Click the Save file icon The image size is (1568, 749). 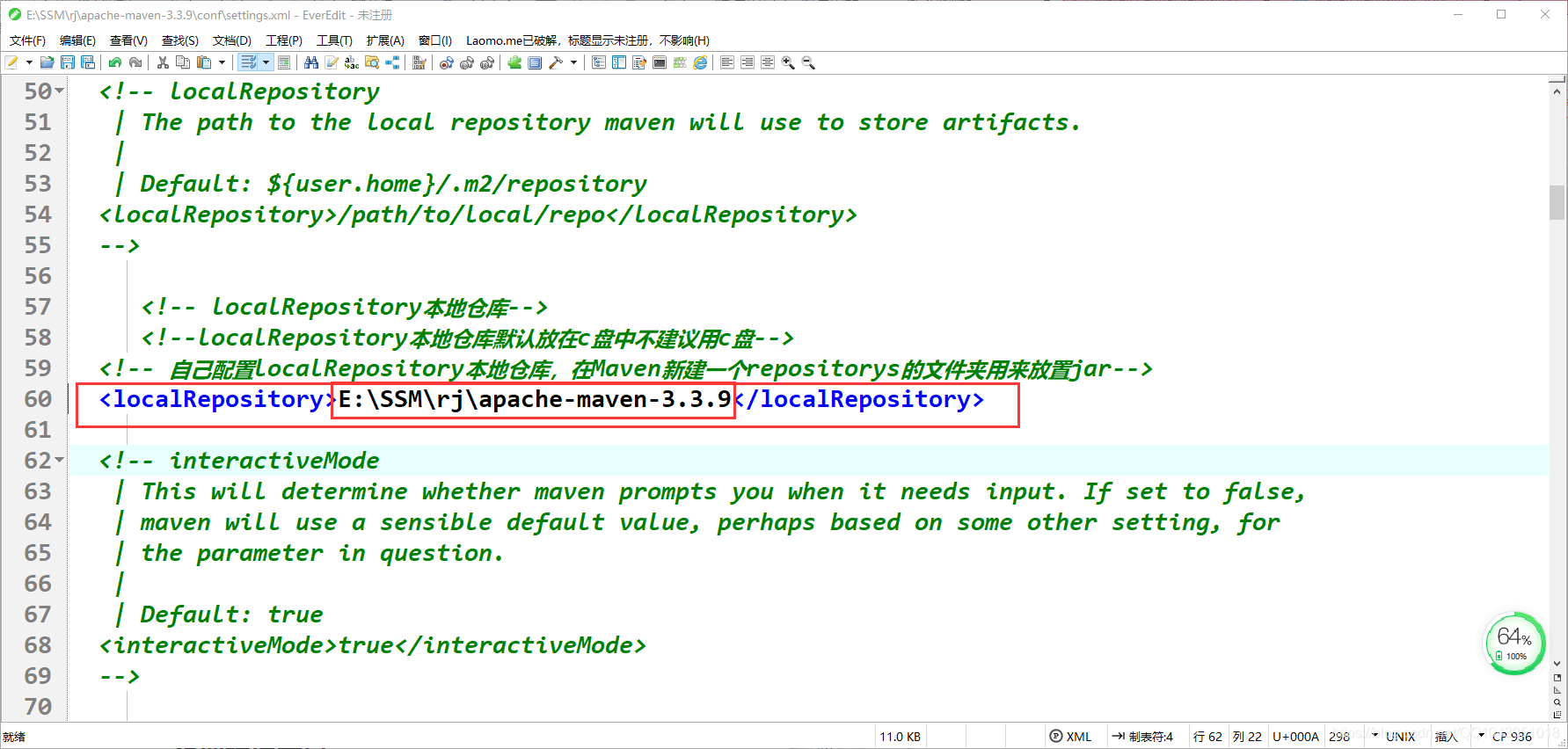click(x=67, y=62)
